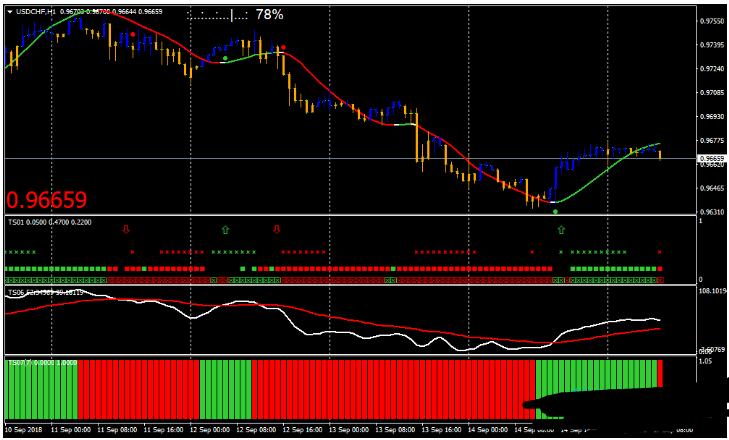Click the 14 Sep 00:00 time label
729x440 pixels.
[487, 429]
